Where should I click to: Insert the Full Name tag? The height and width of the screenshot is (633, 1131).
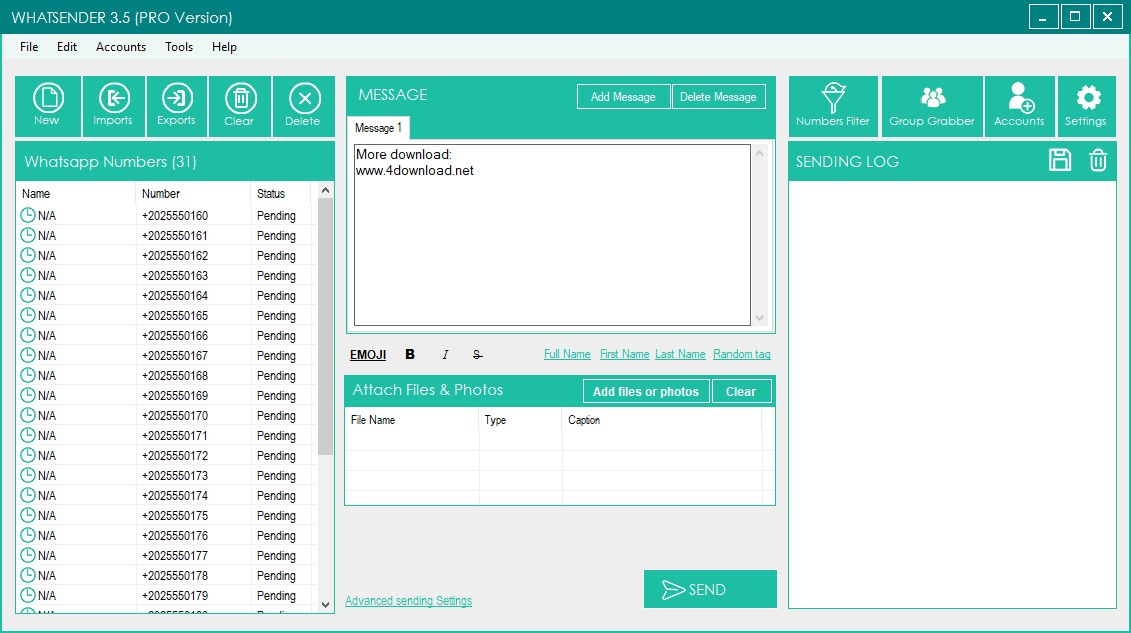click(567, 354)
